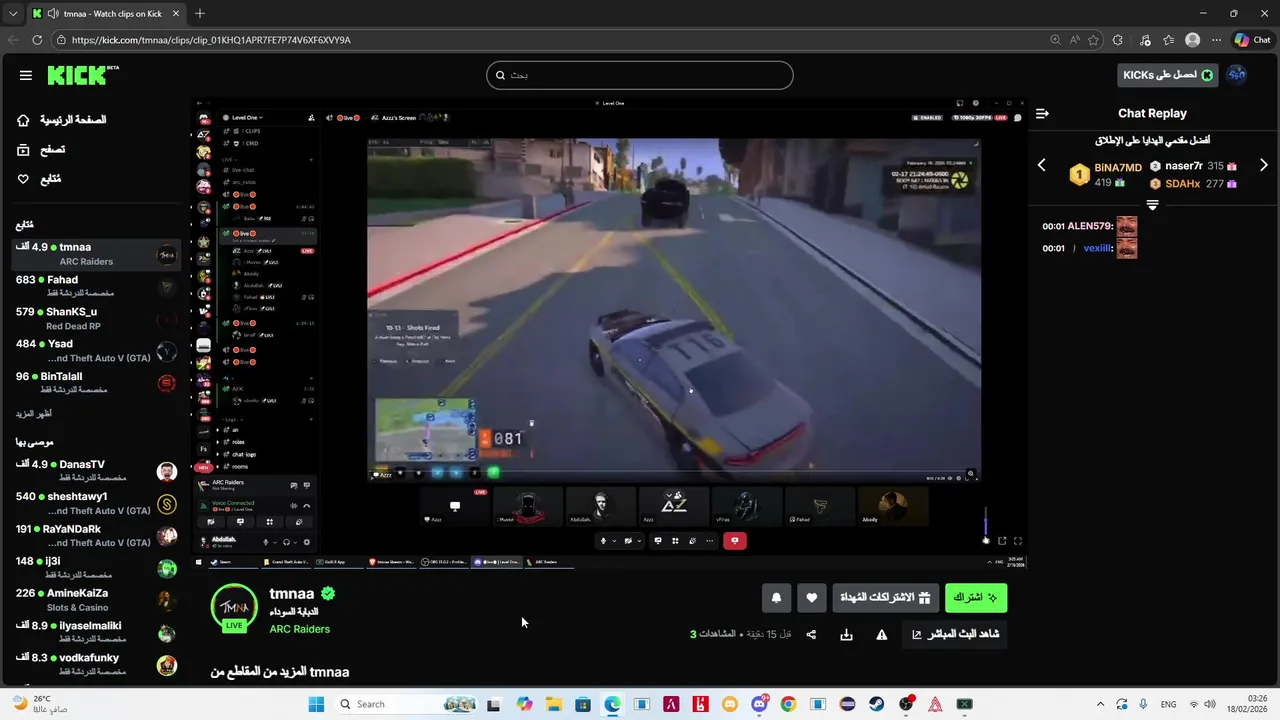Screen dimensions: 1280x720
Task: Click the الاشتراكات المُهداة gift subs button
Action: pyautogui.click(x=886, y=598)
